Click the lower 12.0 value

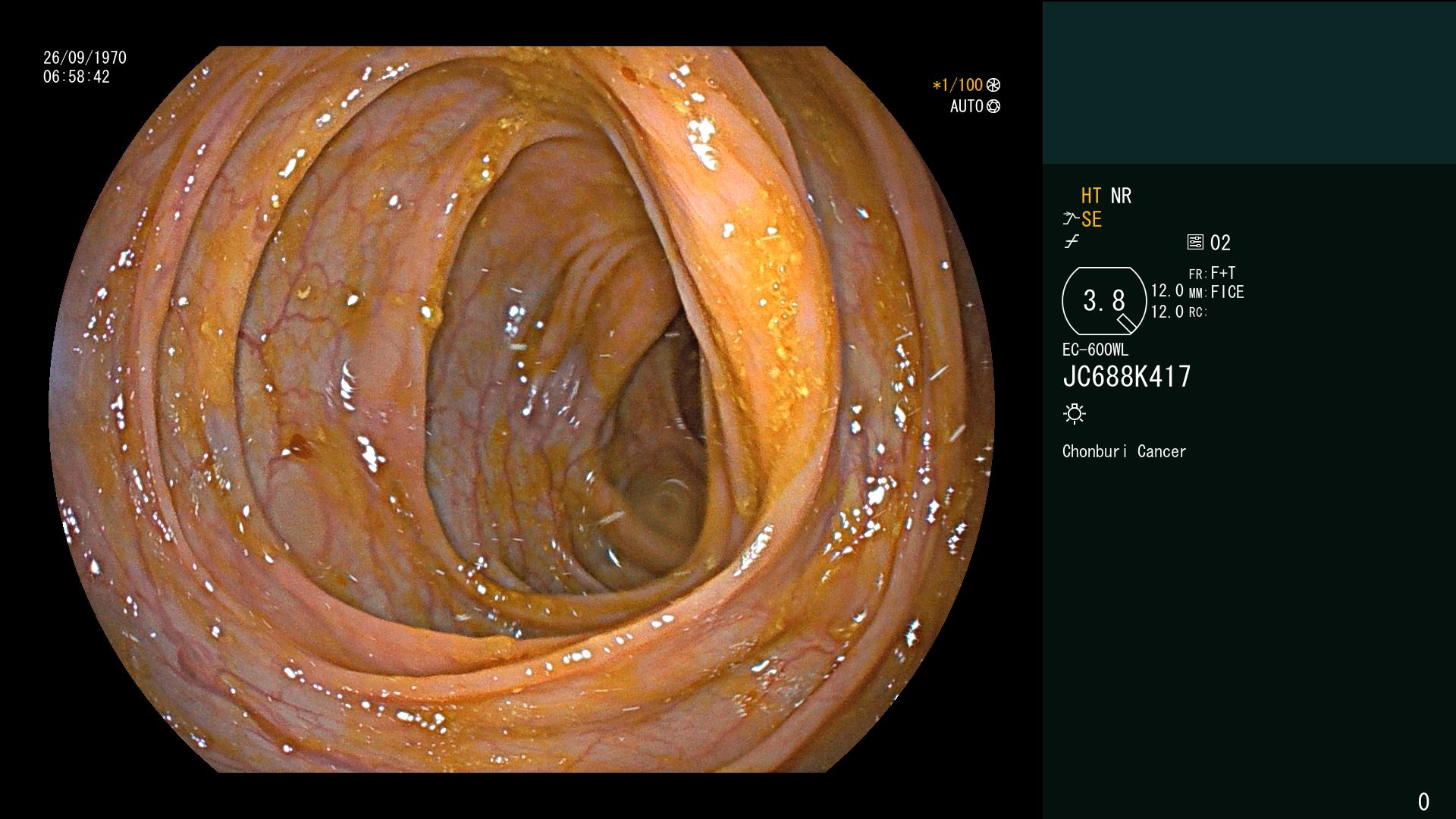(x=1167, y=312)
